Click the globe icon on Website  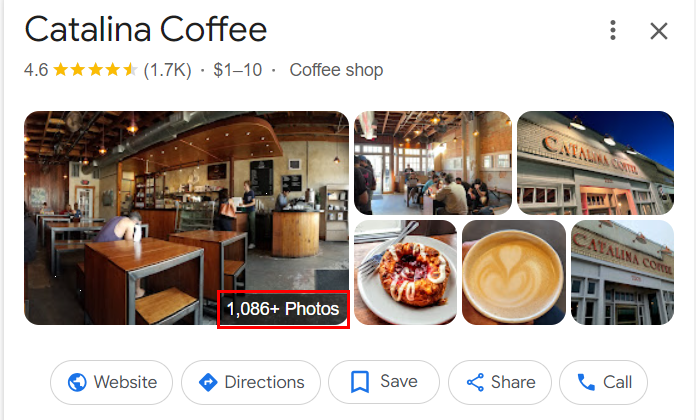(x=77, y=382)
